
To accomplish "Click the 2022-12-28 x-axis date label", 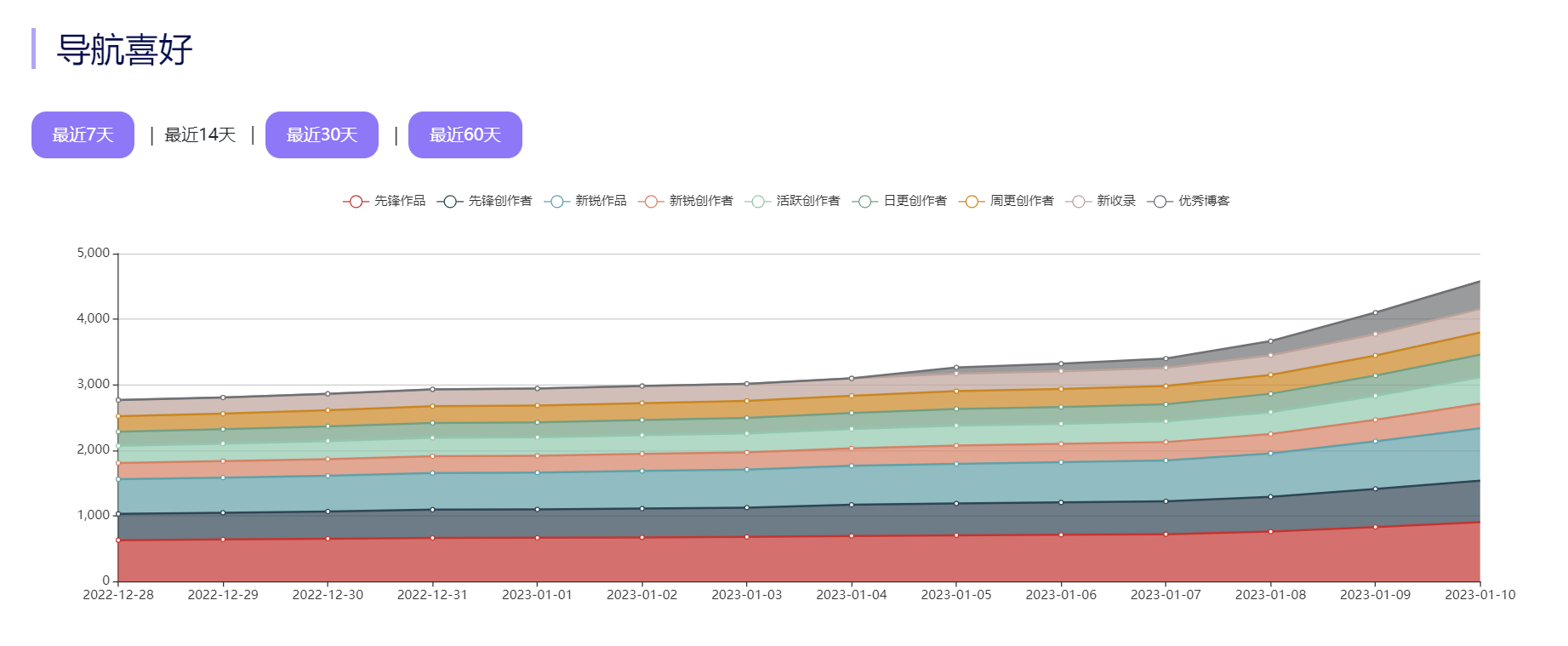I will [x=118, y=595].
